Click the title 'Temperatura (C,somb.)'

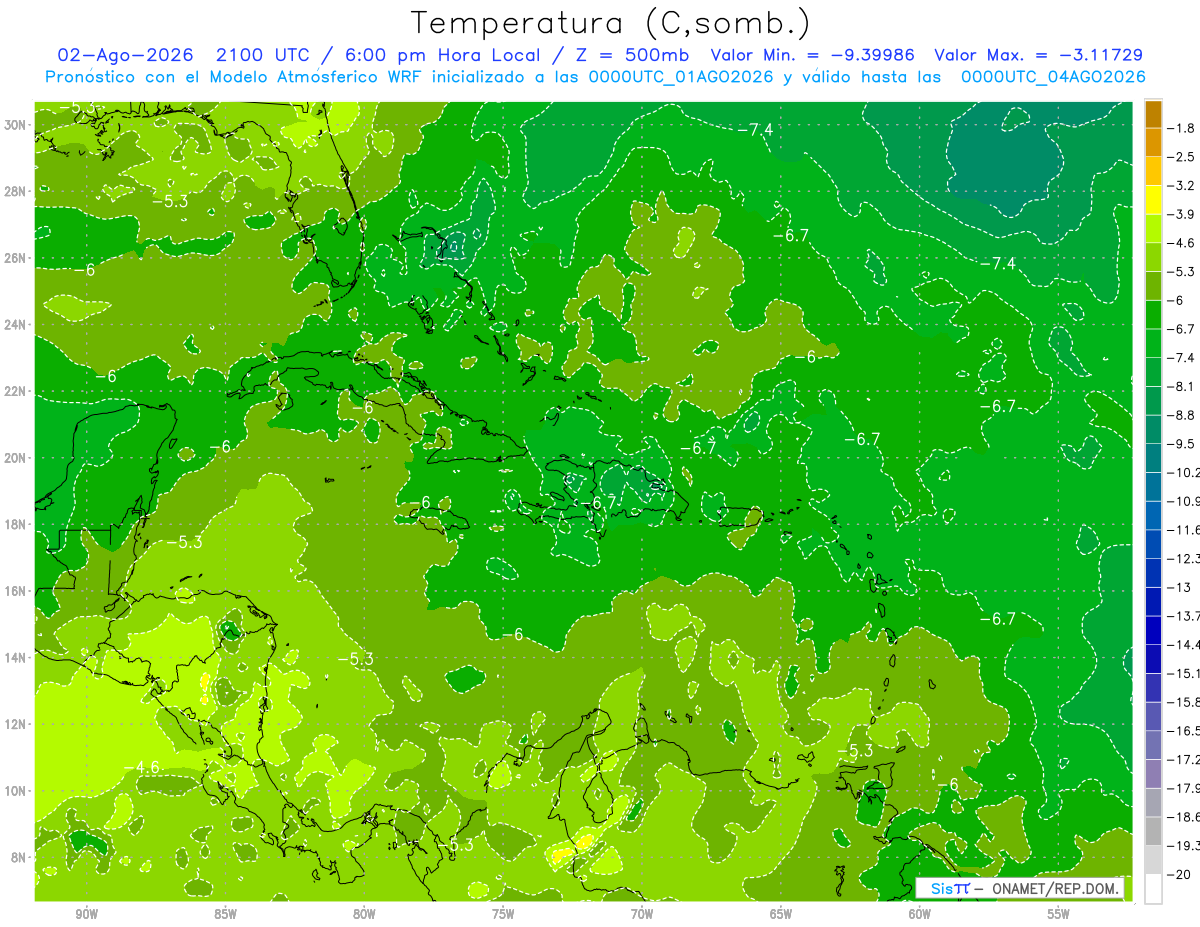[x=610, y=23]
